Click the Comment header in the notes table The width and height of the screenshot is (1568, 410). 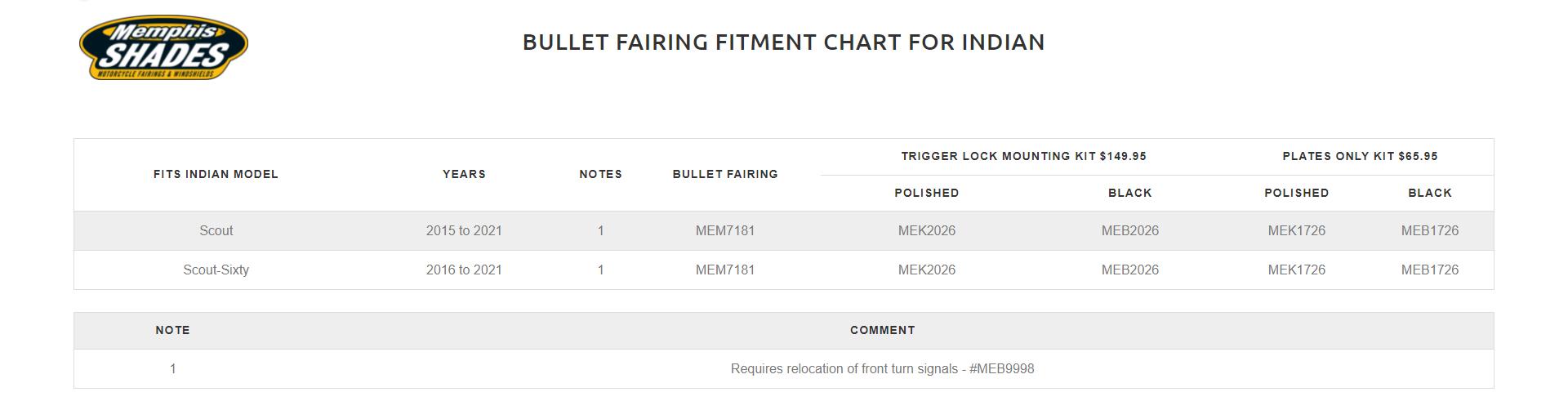tap(882, 330)
